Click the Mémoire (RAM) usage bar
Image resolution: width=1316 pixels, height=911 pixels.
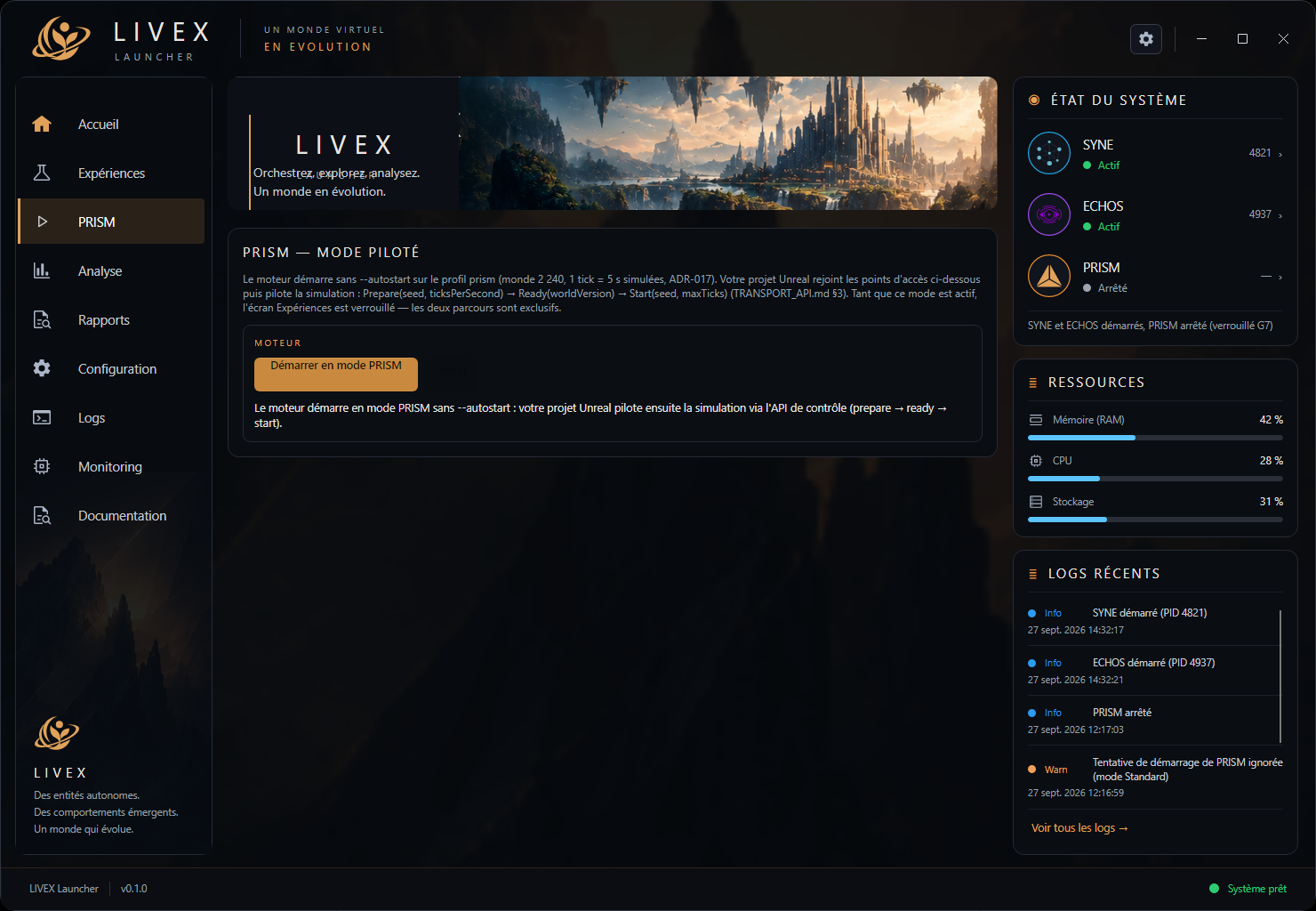pos(1155,438)
